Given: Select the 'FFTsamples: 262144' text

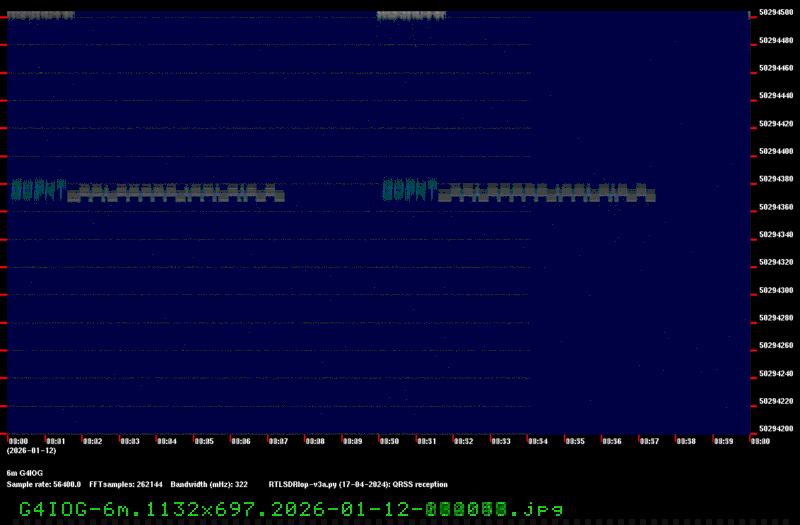Looking at the screenshot, I should pyautogui.click(x=126, y=484).
